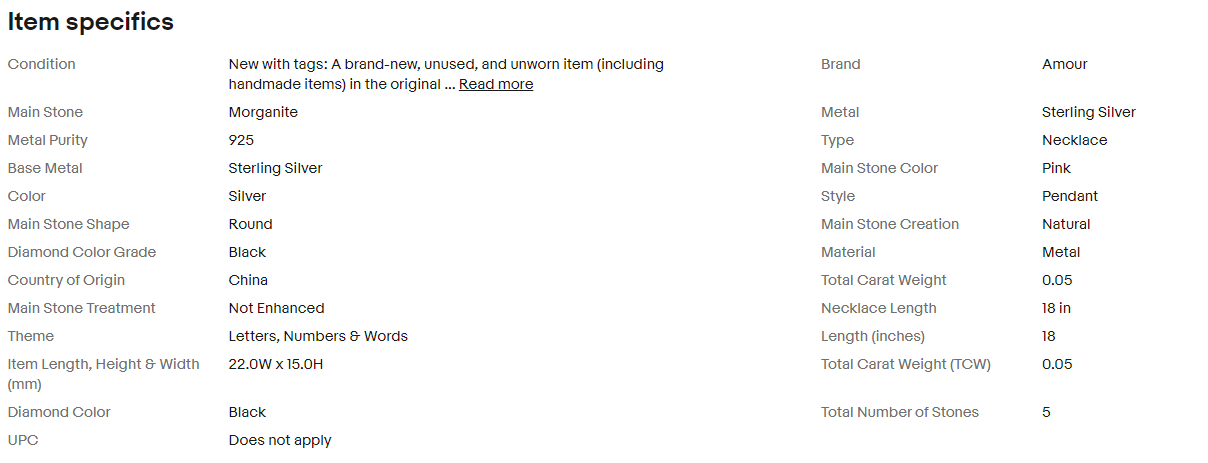Click the 925 metal purity value

(x=241, y=140)
